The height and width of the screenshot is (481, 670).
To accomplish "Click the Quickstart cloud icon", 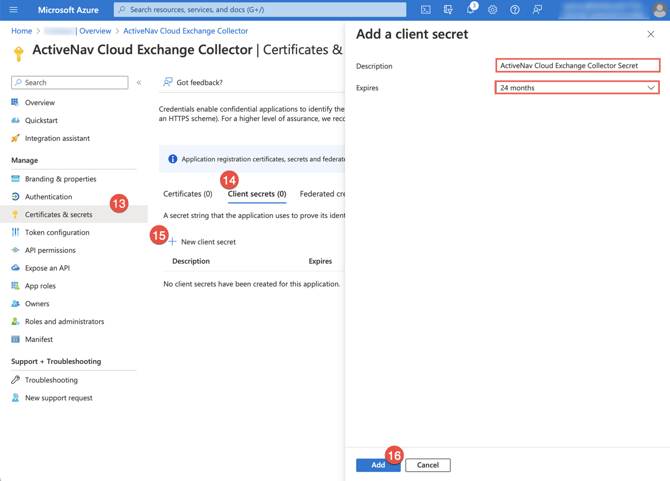I will point(15,120).
